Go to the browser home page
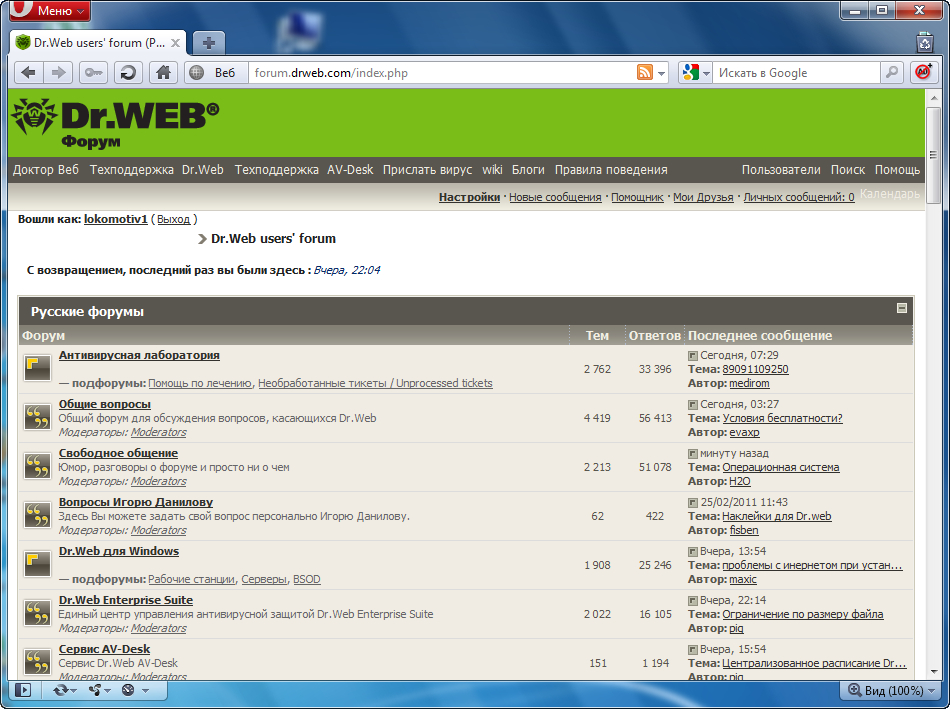 [x=163, y=73]
